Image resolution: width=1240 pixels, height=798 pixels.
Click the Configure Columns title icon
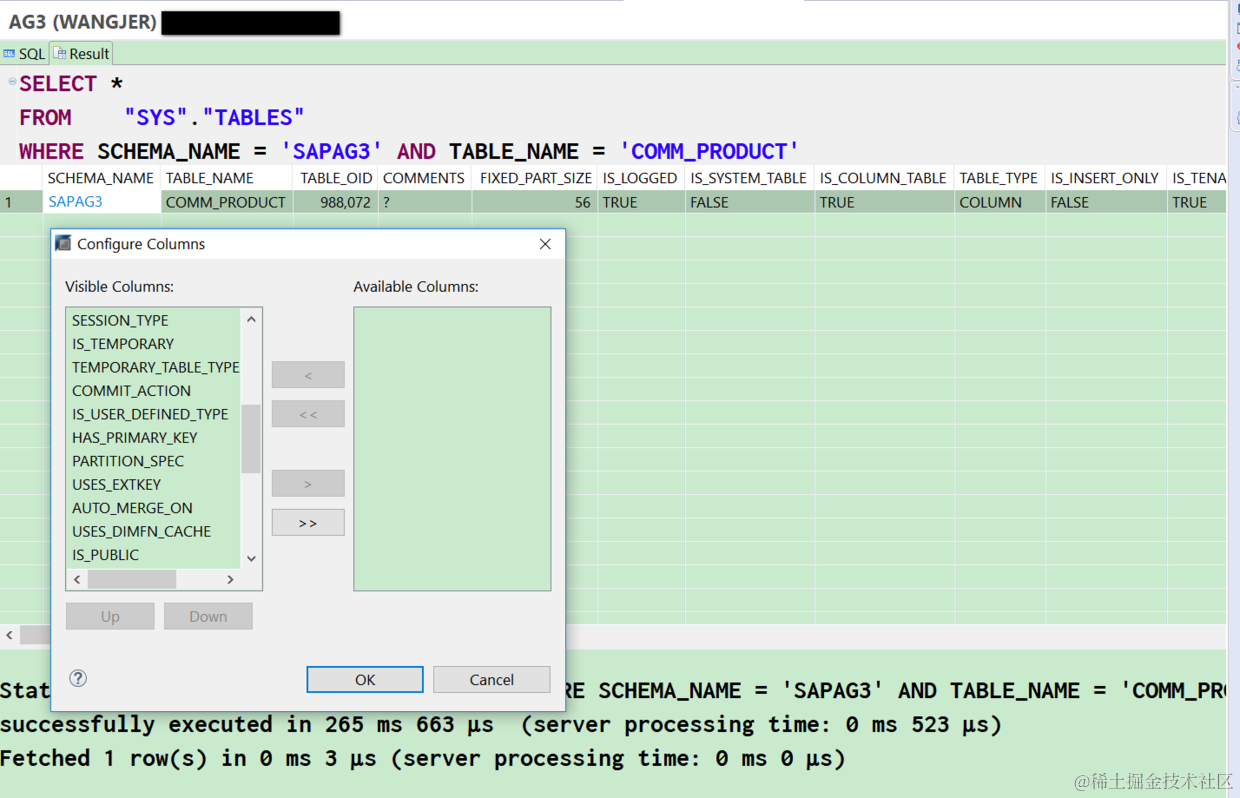coord(64,244)
